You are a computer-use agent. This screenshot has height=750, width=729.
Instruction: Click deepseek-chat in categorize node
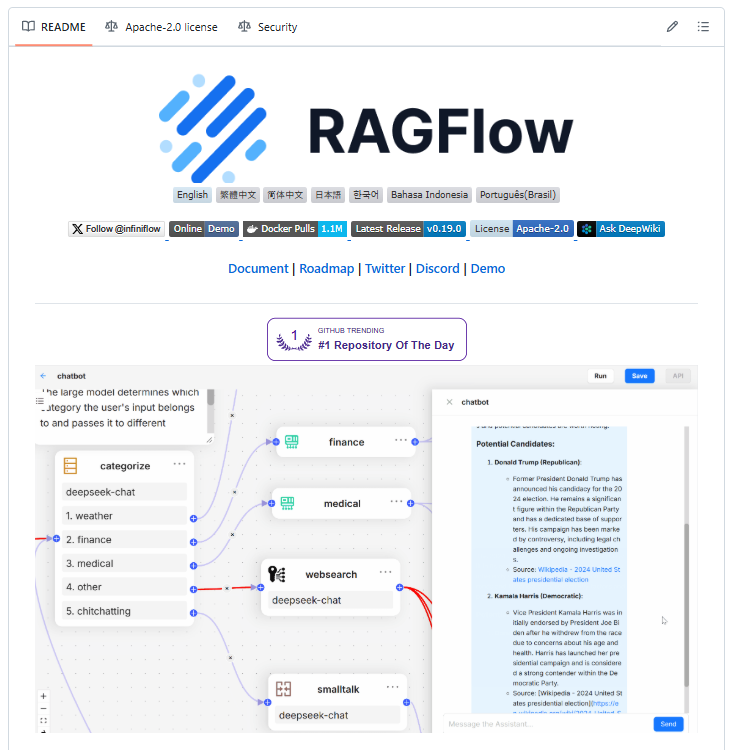tap(124, 492)
